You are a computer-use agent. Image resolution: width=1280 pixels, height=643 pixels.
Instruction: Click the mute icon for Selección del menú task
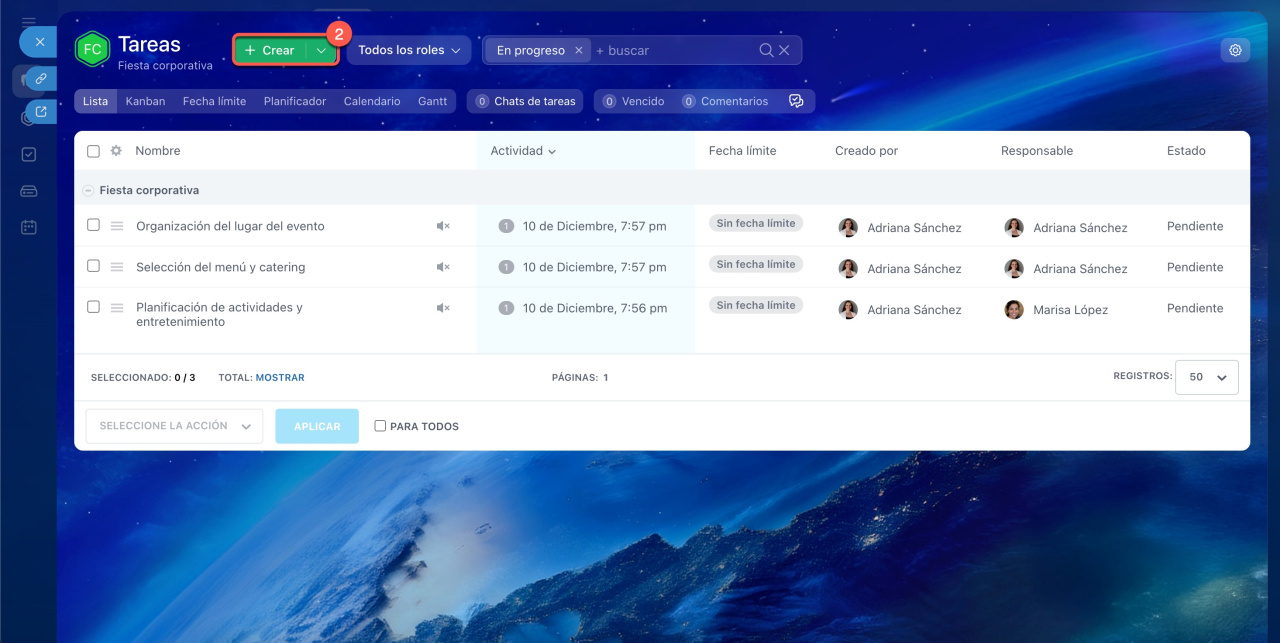(x=443, y=267)
